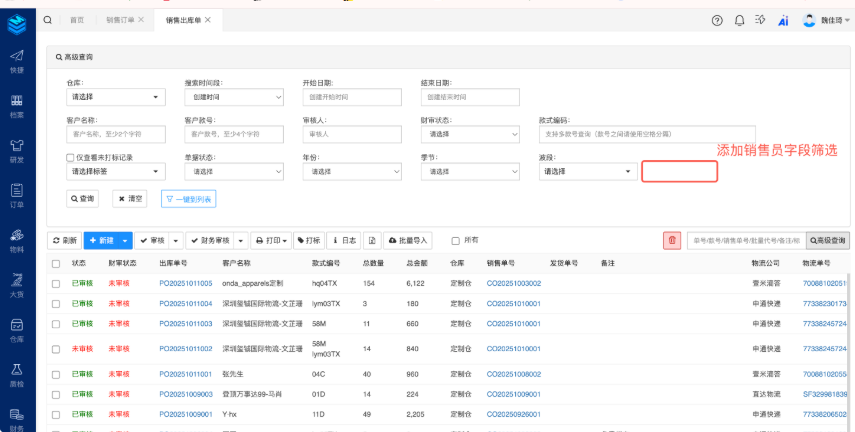Click the help question mark icon
This screenshot has width=855, height=432.
click(x=717, y=20)
